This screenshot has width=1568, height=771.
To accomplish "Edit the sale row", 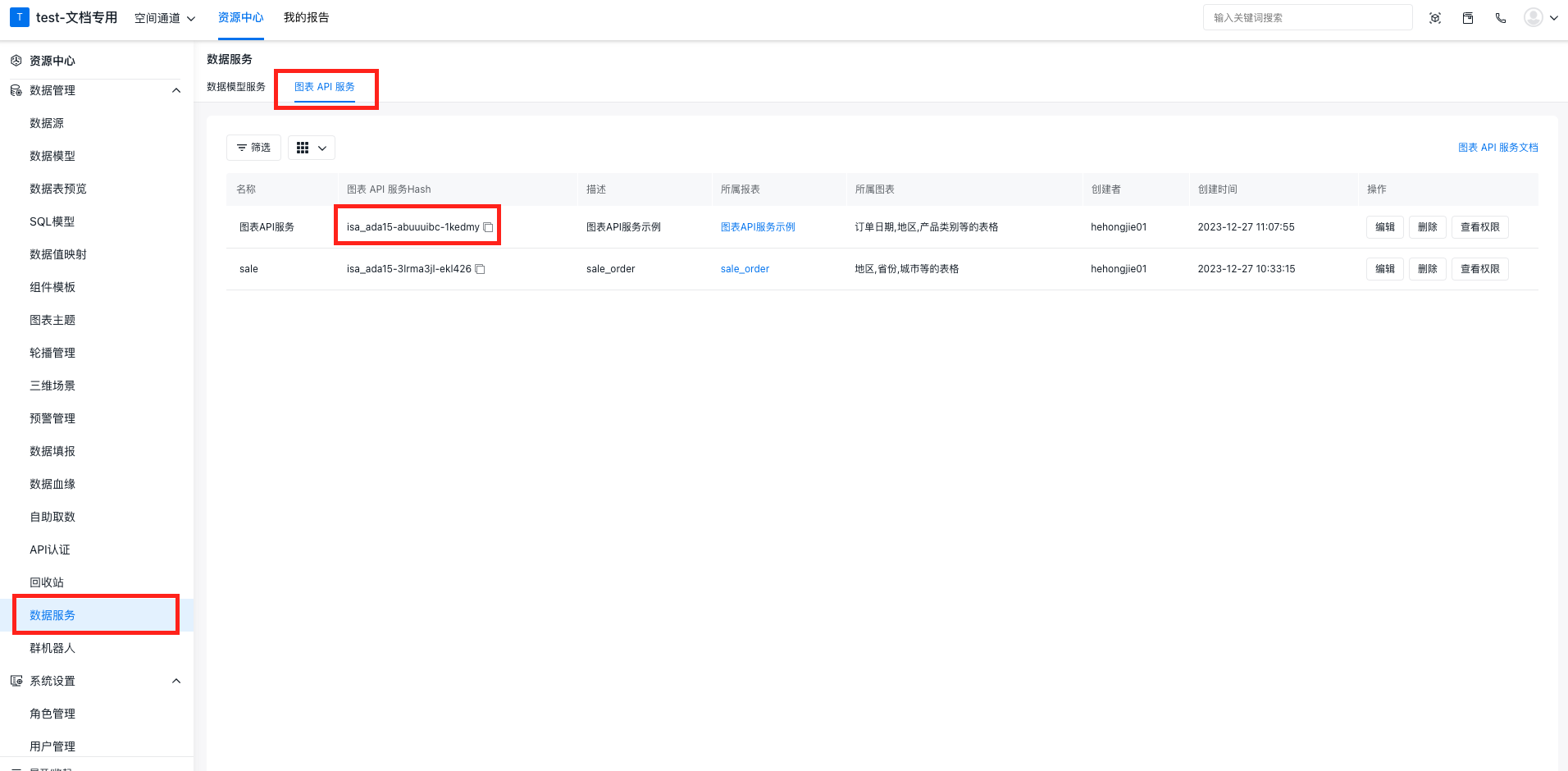I will [1384, 269].
